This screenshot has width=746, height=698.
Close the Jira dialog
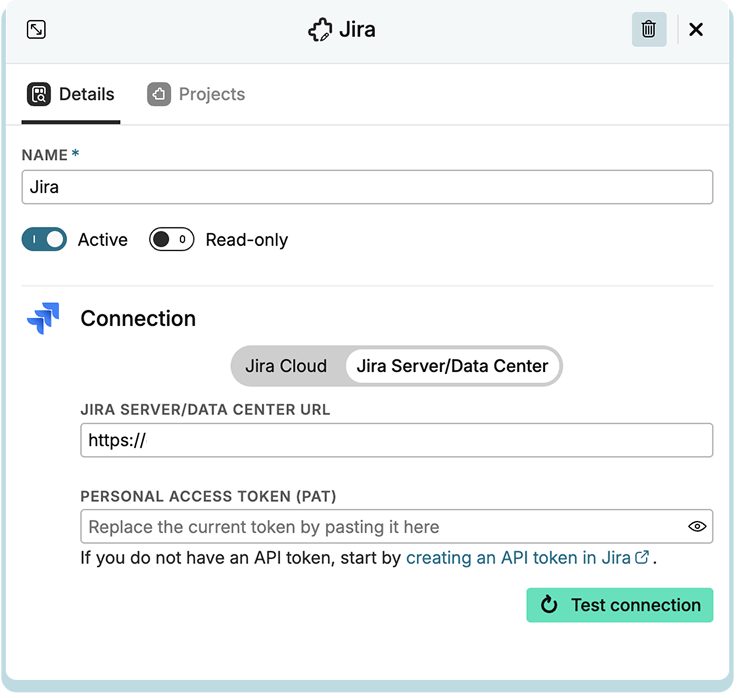(x=696, y=29)
